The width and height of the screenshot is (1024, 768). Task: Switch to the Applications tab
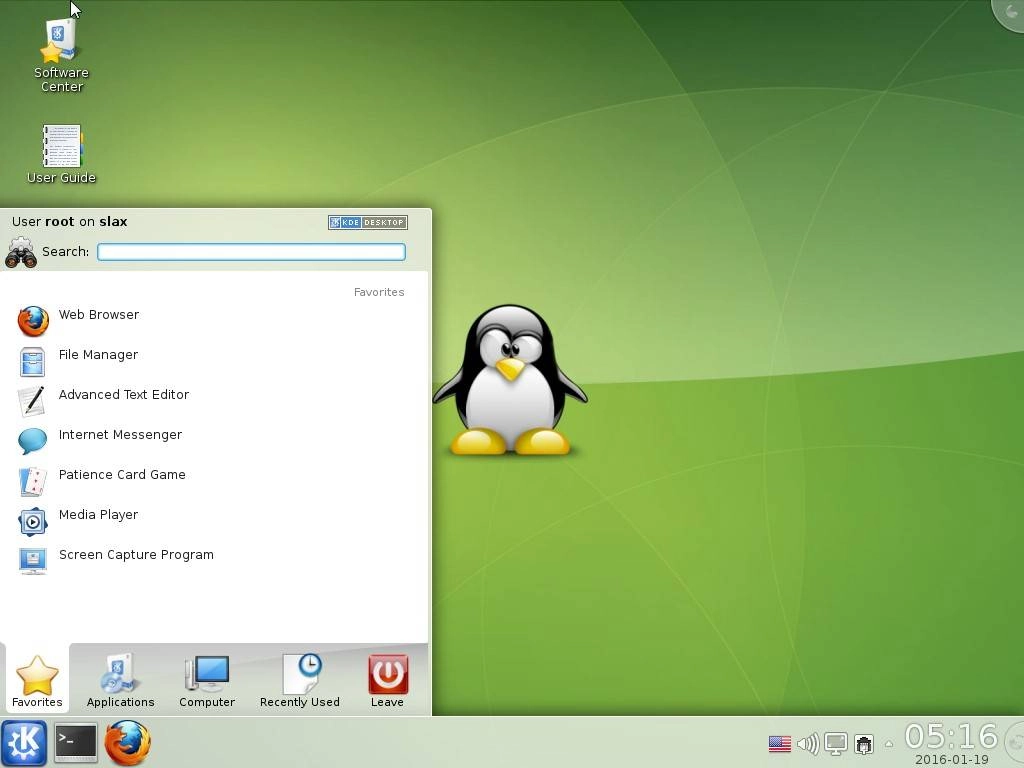click(x=120, y=680)
